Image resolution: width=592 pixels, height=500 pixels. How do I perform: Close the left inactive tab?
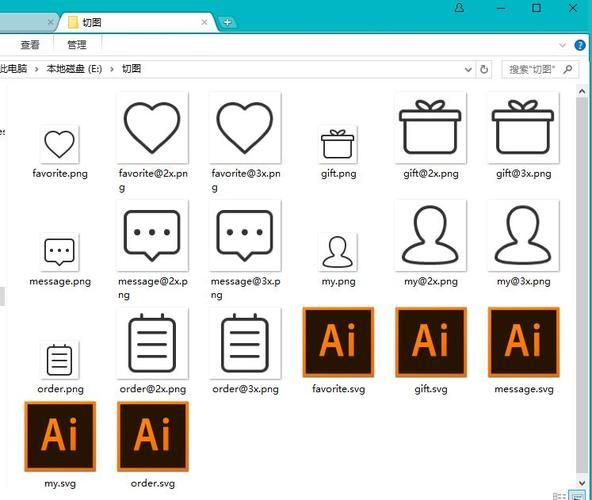click(51, 22)
